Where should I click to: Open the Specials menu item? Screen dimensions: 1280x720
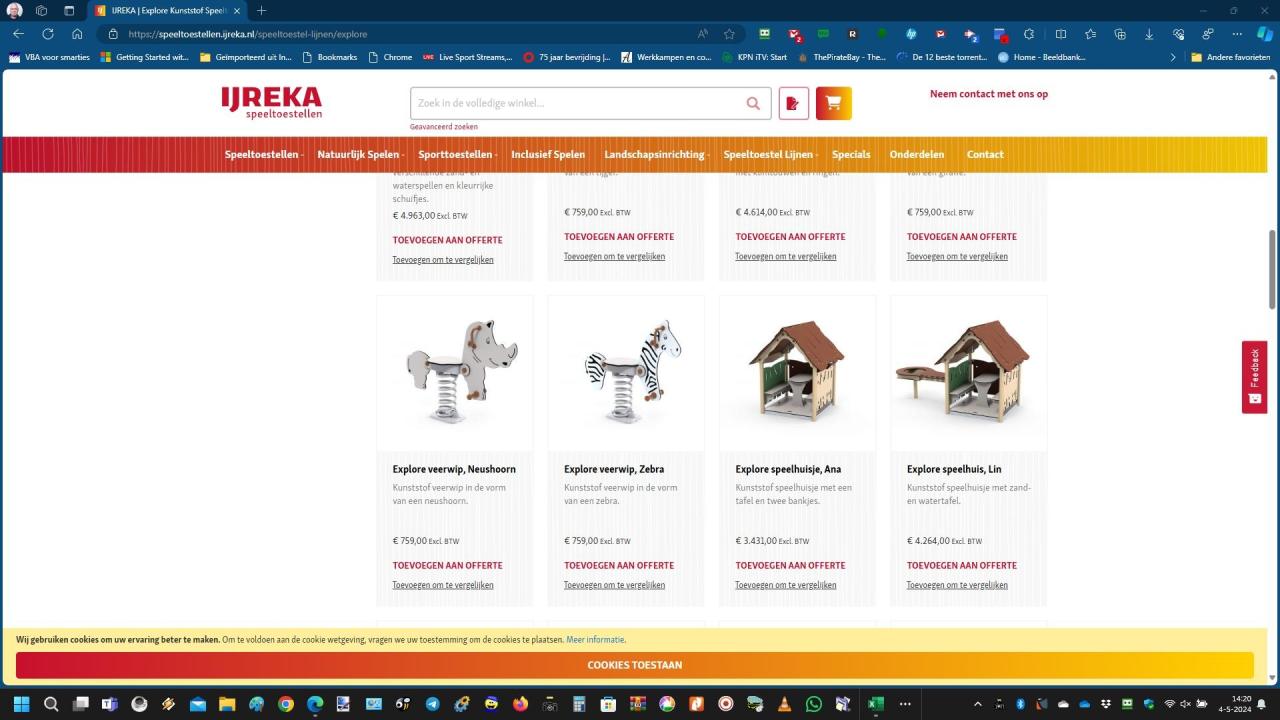(851, 155)
